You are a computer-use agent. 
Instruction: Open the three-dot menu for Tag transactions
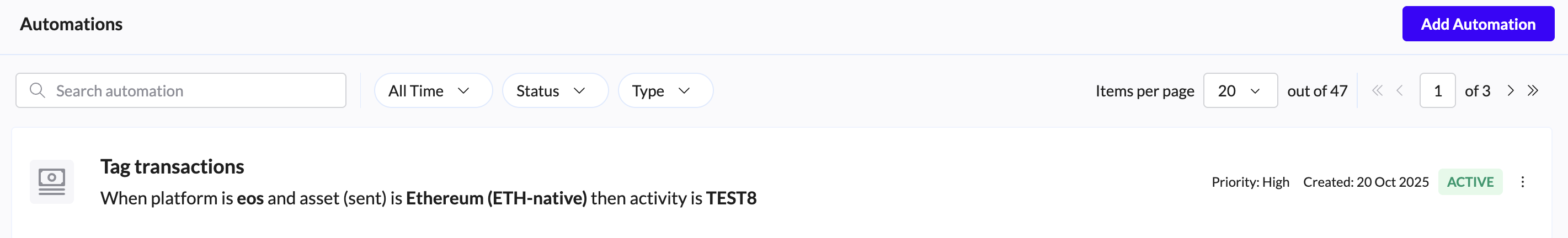coord(1522,182)
